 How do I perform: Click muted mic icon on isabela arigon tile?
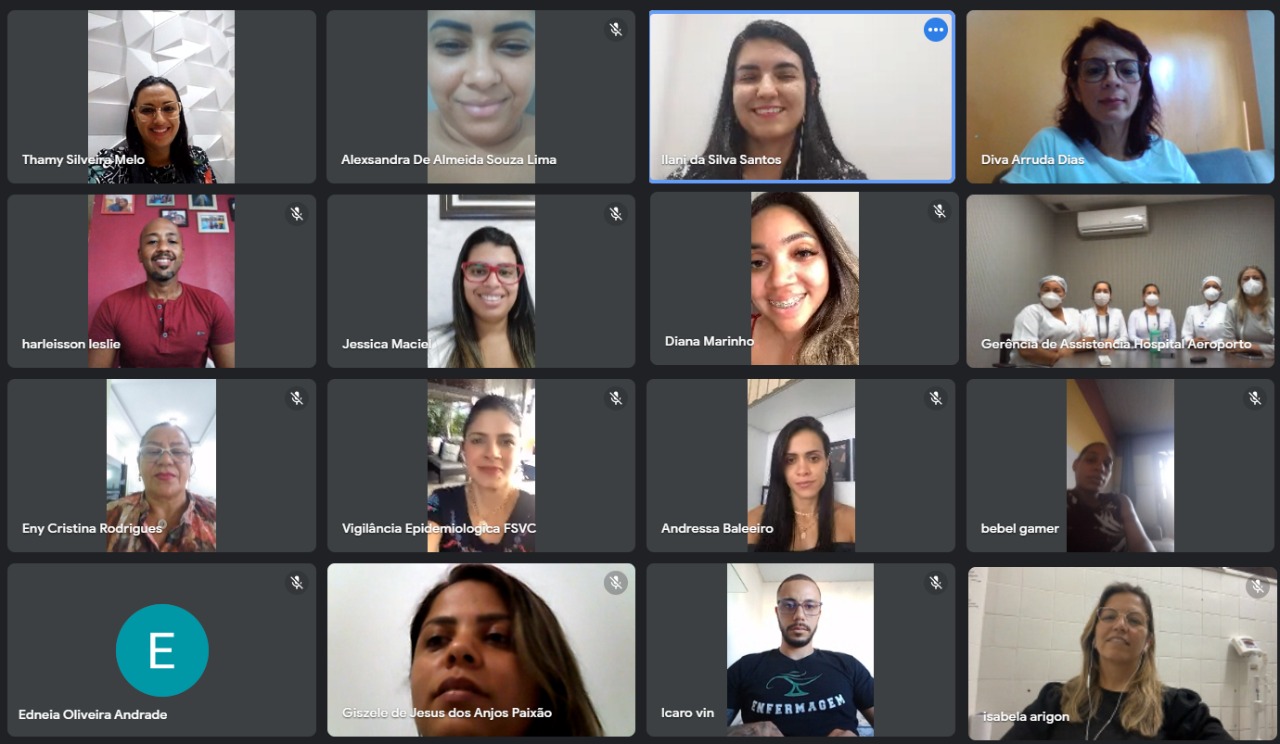[1257, 587]
